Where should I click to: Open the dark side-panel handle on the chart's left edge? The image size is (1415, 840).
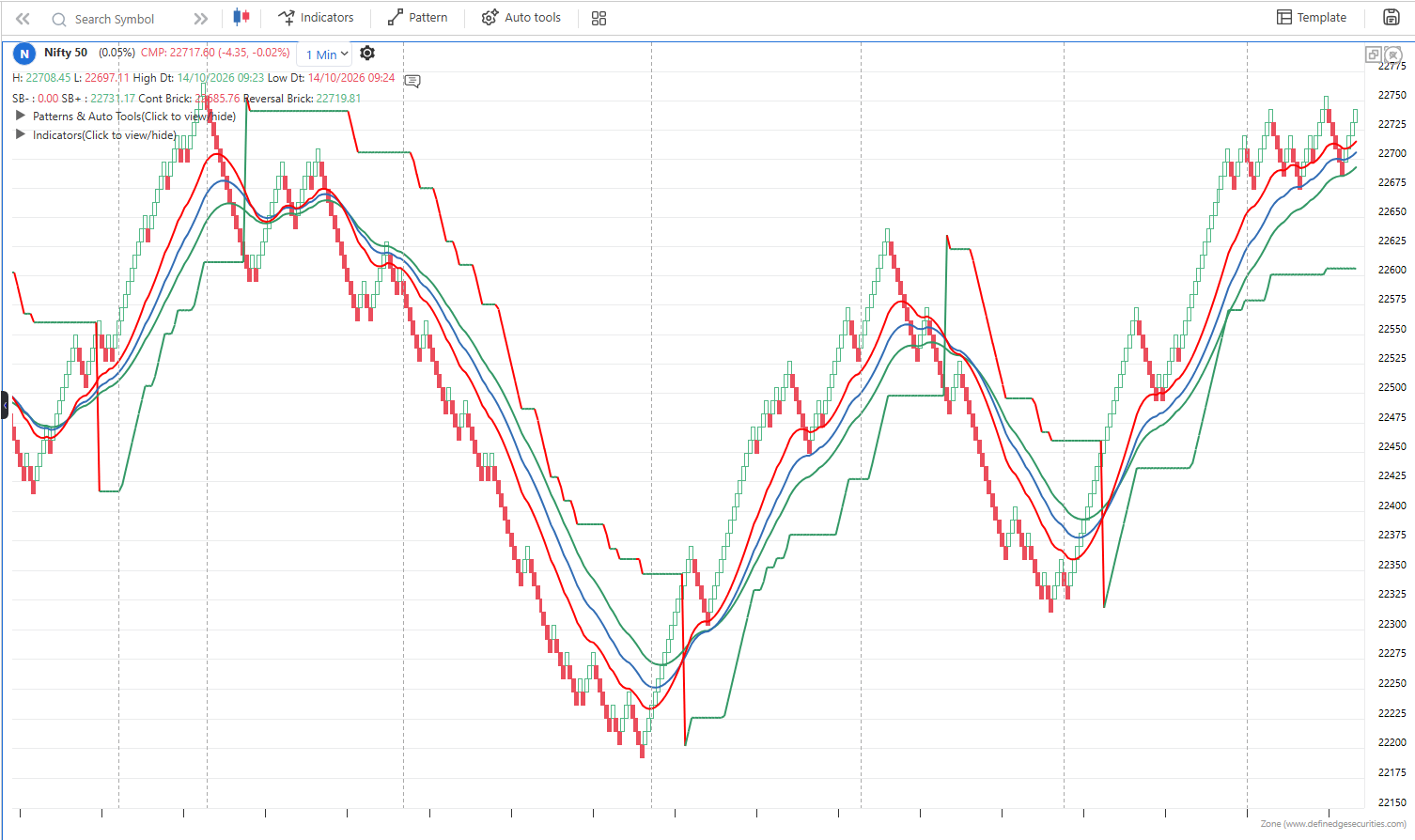[x=5, y=405]
